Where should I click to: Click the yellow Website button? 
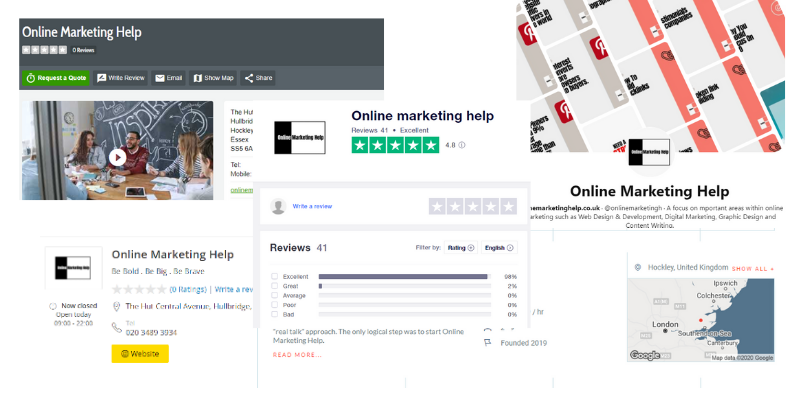pyautogui.click(x=140, y=354)
